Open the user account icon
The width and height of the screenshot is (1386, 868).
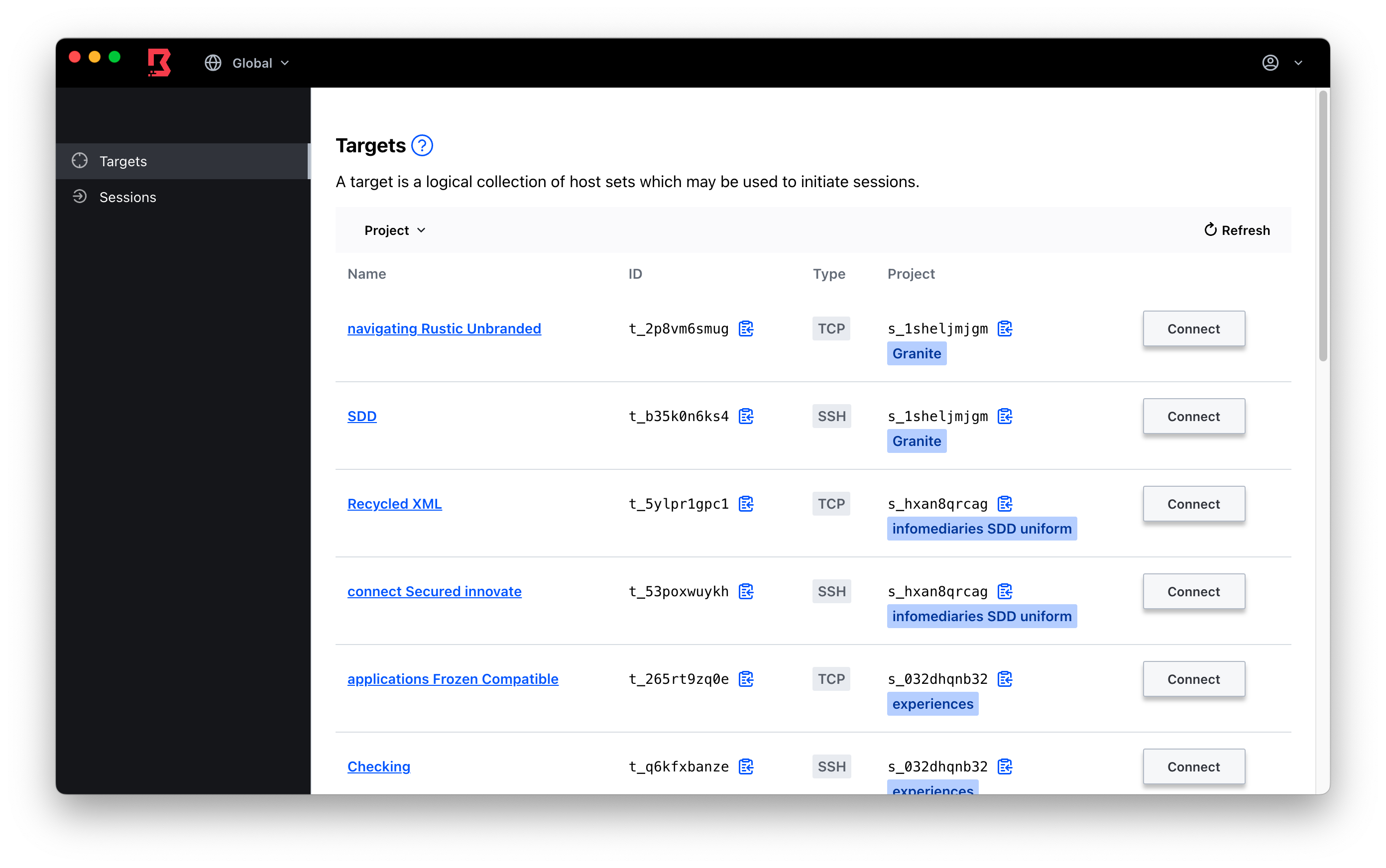point(1271,63)
